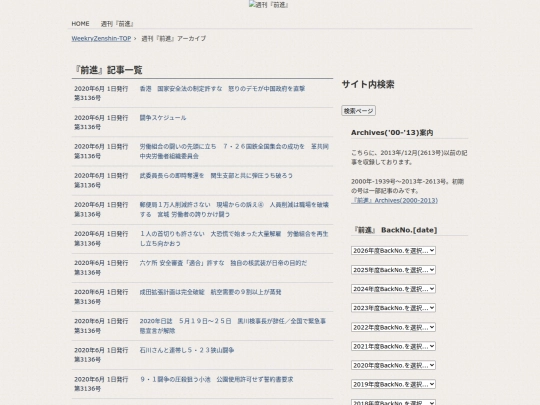
Task: Click the 週刊『前進』 header logo image
Action: coord(269,5)
